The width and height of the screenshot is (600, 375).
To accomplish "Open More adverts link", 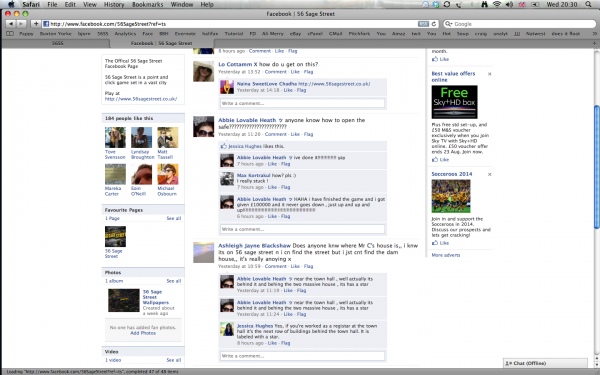I will (x=446, y=255).
